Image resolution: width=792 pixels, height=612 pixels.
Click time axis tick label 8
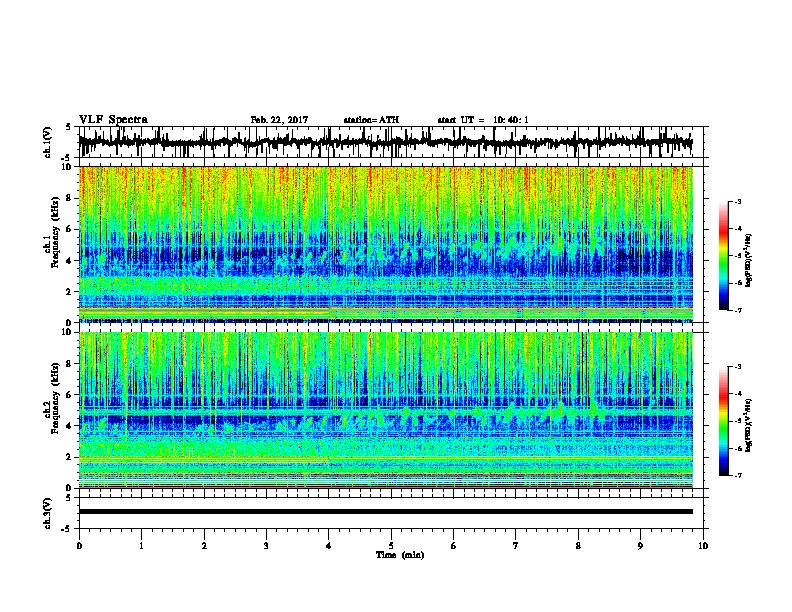[578, 546]
